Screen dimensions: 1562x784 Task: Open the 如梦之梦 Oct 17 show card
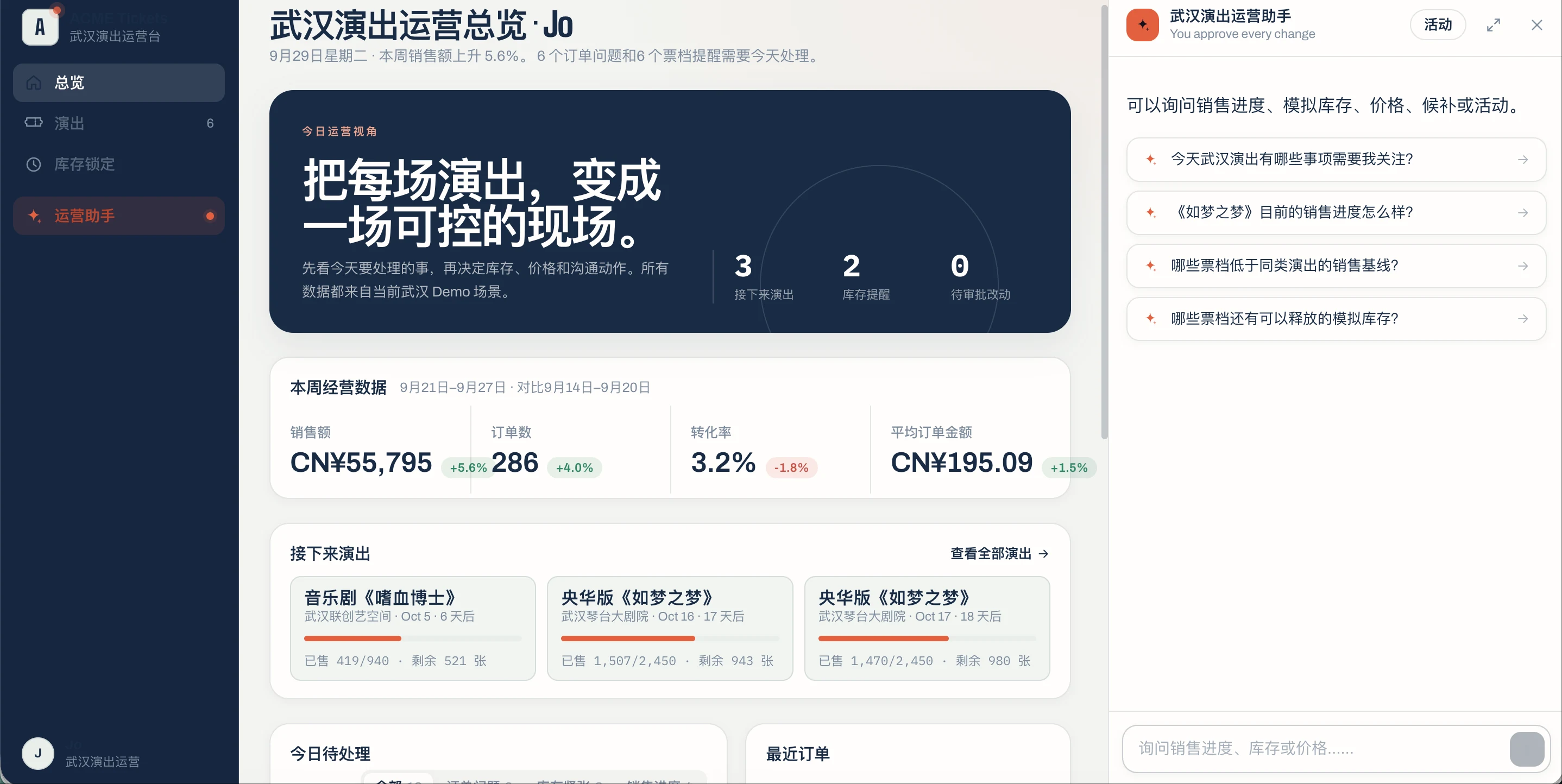coord(927,628)
